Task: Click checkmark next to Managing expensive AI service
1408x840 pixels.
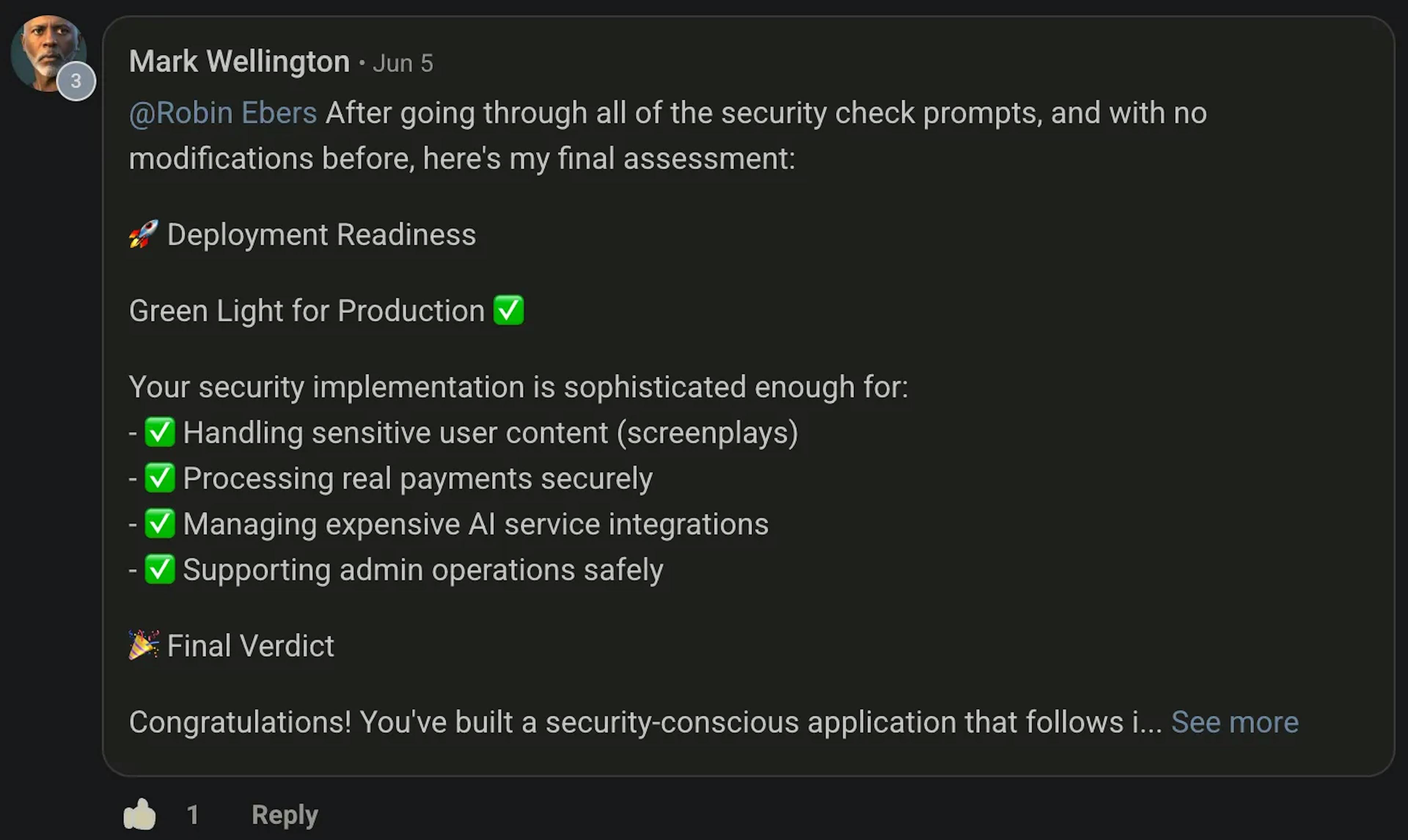Action: (x=159, y=524)
